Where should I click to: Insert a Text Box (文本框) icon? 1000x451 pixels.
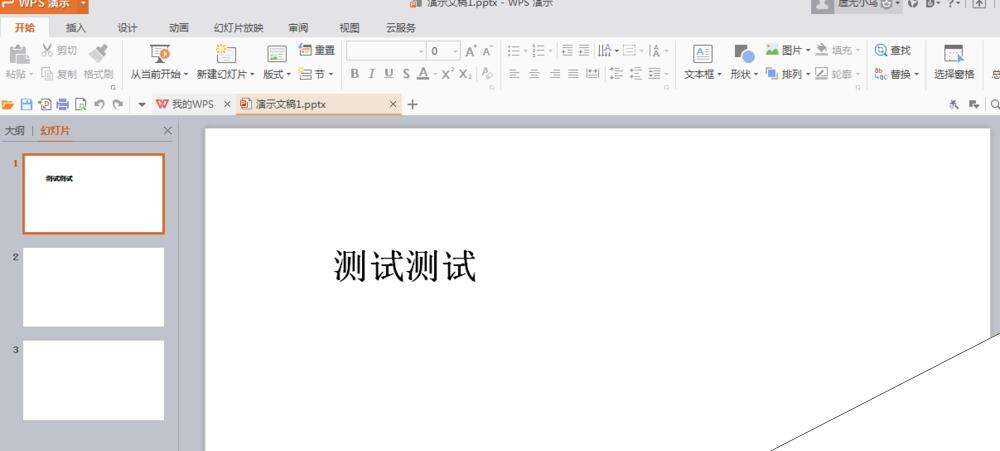pos(702,54)
